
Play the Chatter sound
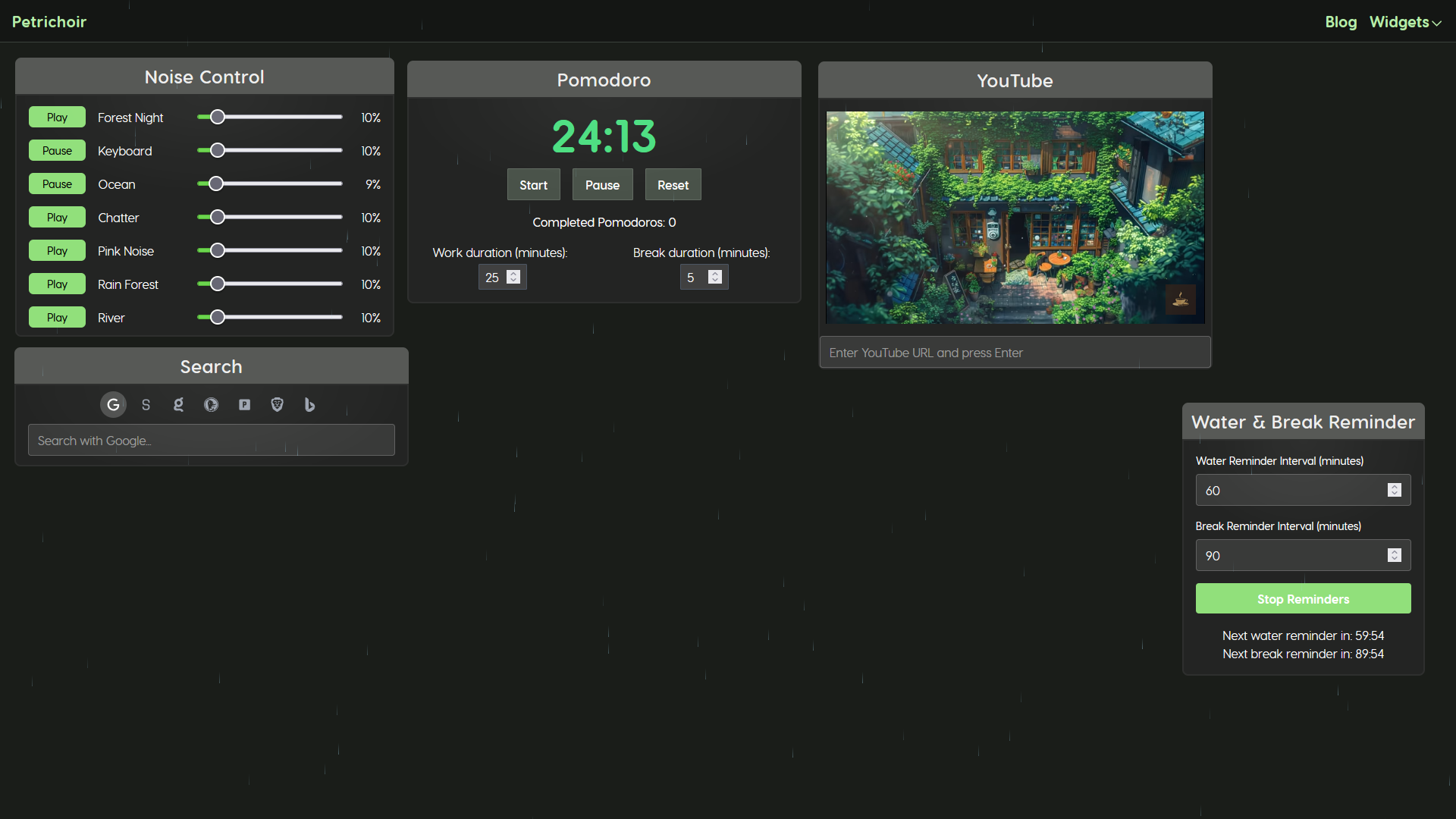(57, 217)
